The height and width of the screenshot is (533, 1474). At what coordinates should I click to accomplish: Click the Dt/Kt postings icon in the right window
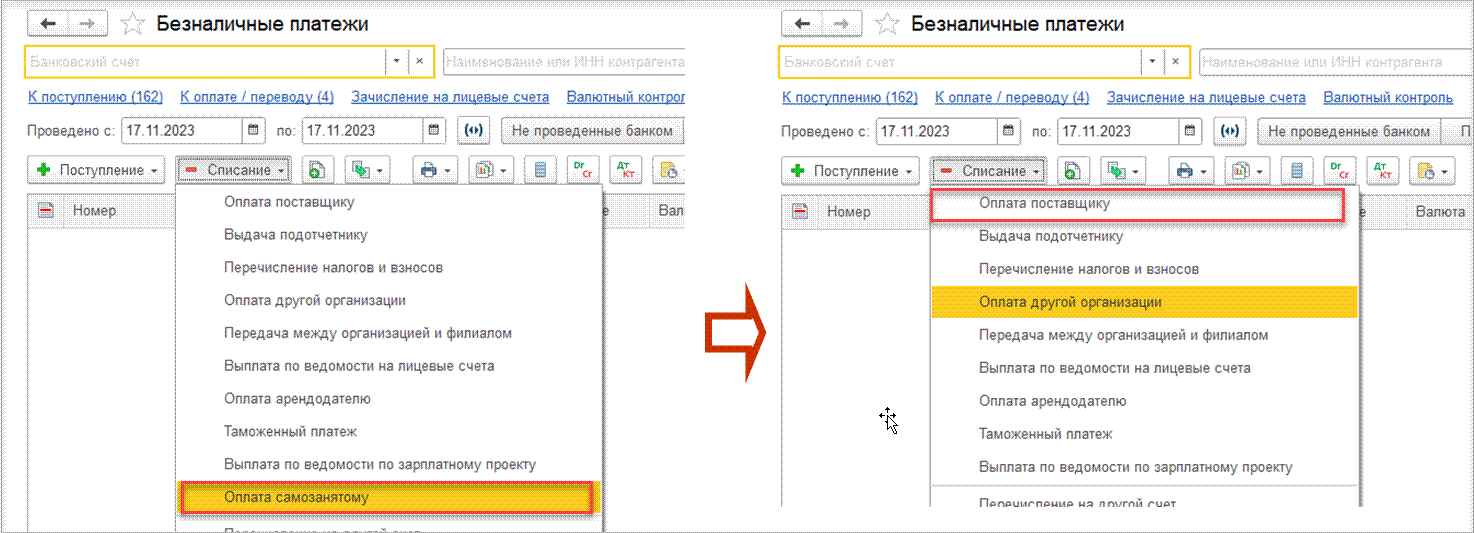1384,171
